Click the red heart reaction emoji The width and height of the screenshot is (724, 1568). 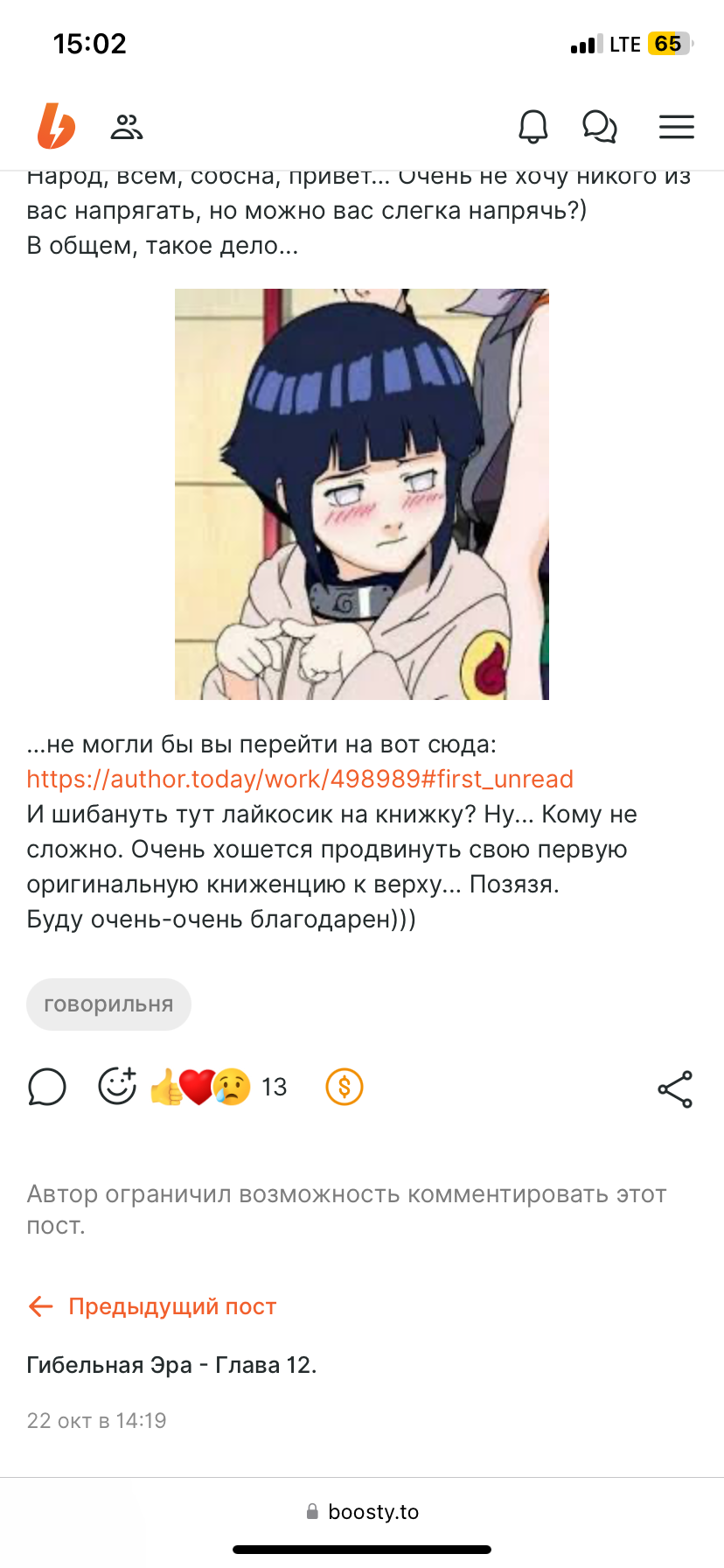click(197, 1088)
